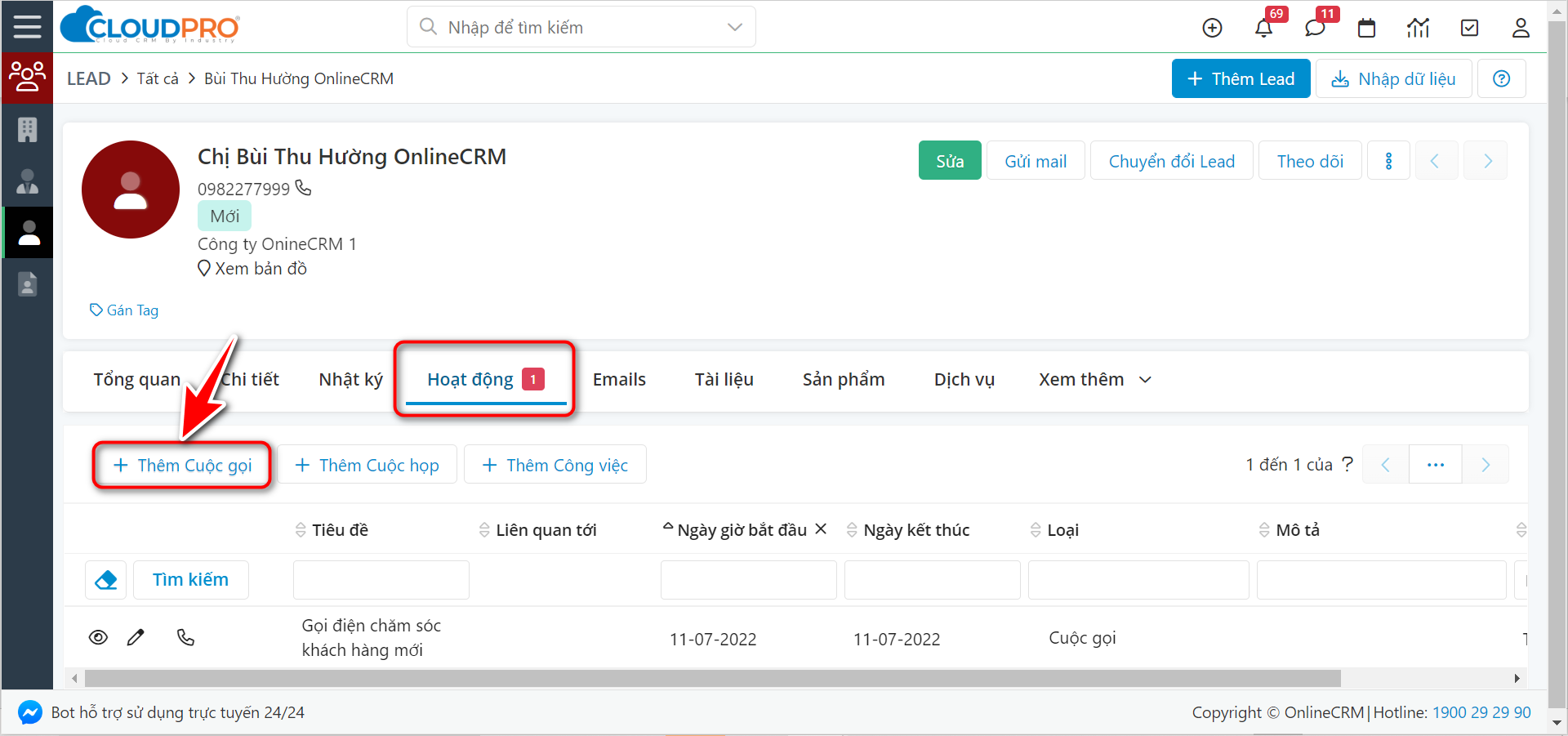Switch to Nhật ký tab
Image resolution: width=1568 pixels, height=736 pixels.
(x=350, y=380)
